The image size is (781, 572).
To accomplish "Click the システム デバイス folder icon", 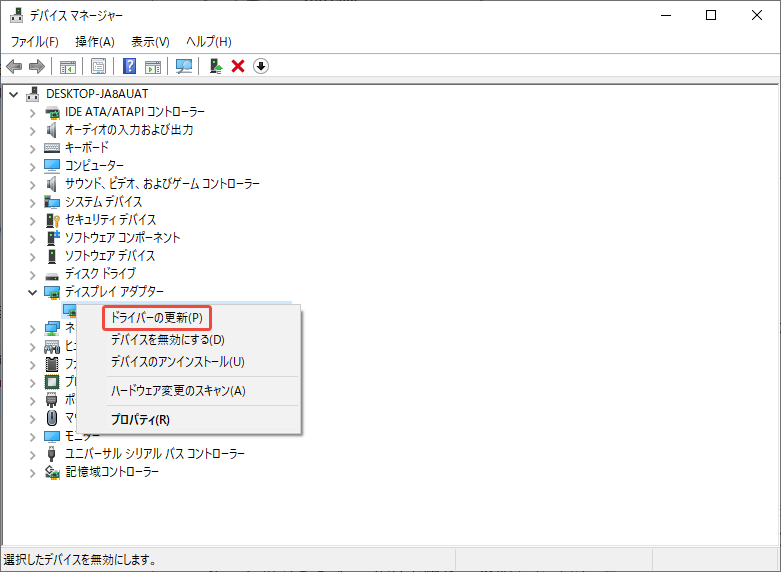I will point(52,202).
